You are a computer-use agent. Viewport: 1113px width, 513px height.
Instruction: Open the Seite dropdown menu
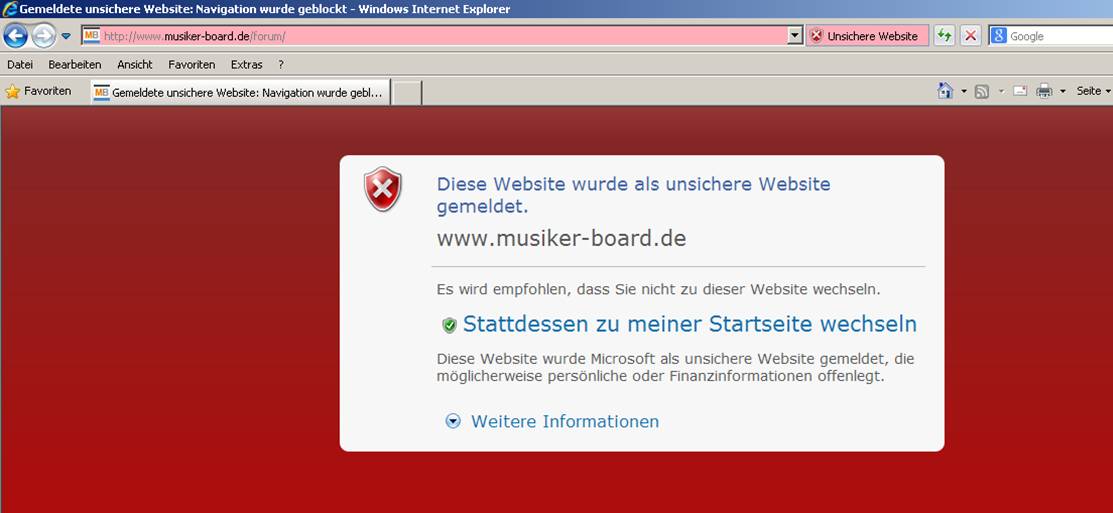[x=1093, y=91]
